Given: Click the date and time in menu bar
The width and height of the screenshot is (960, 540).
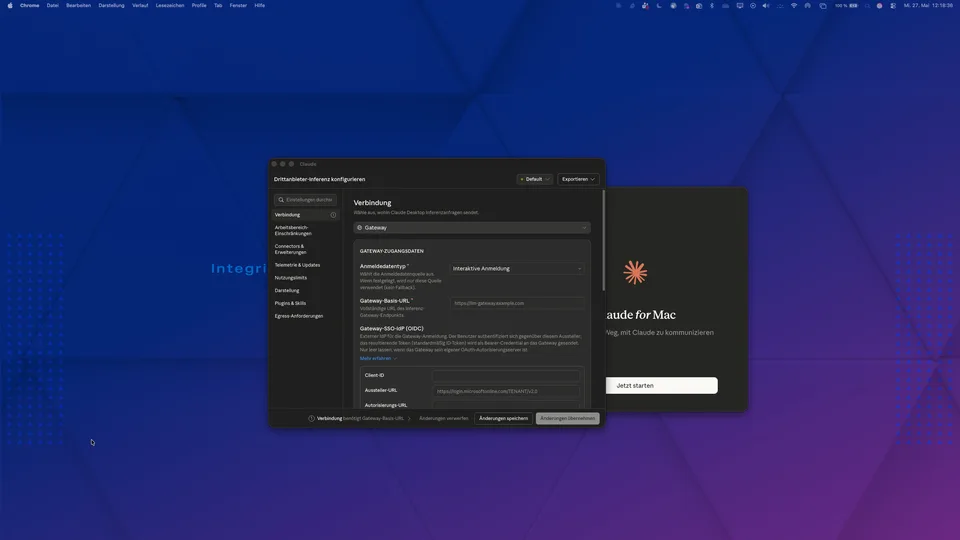Looking at the screenshot, I should point(928,6).
